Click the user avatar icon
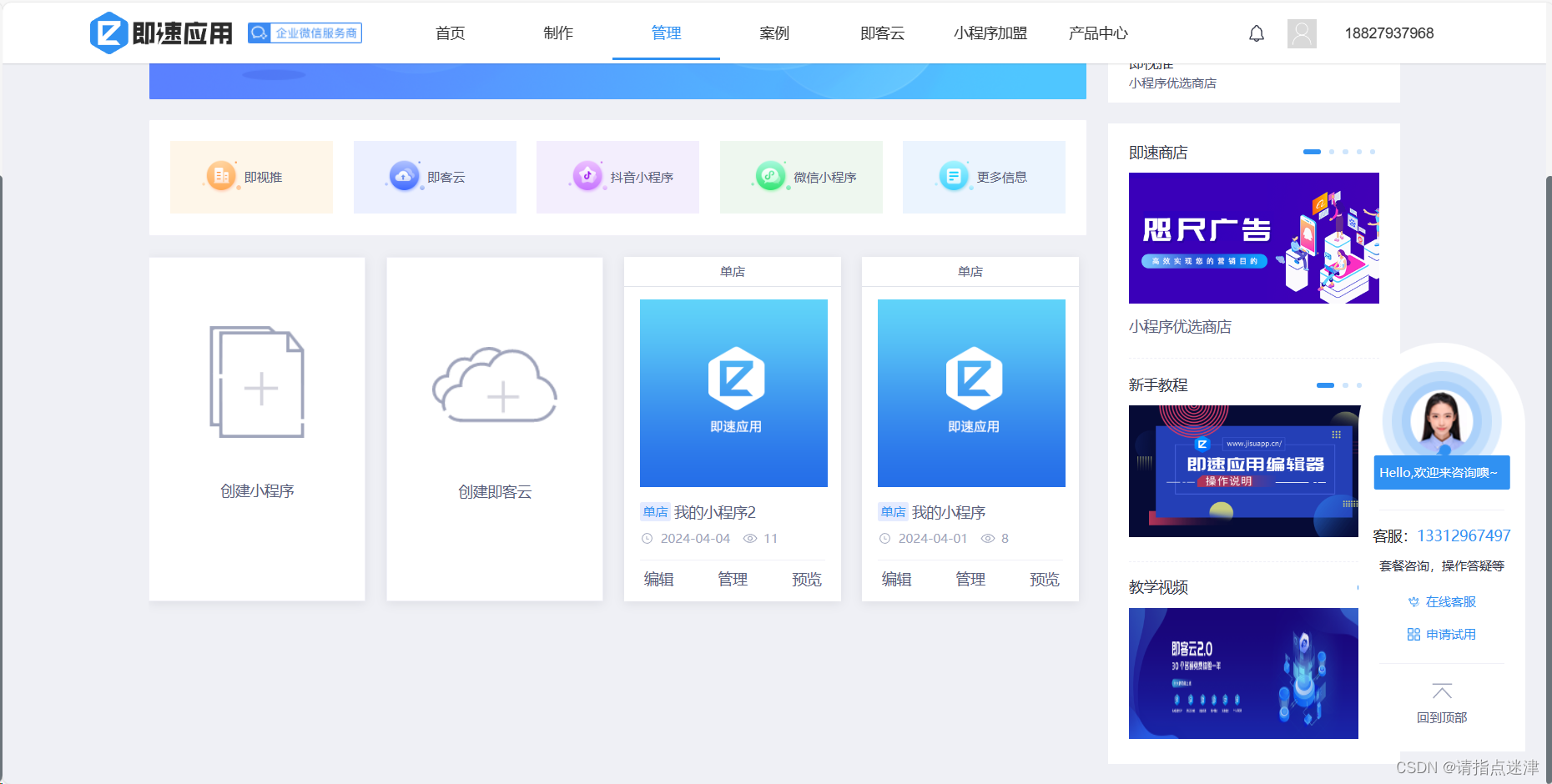This screenshot has height=784, width=1552. [1302, 33]
